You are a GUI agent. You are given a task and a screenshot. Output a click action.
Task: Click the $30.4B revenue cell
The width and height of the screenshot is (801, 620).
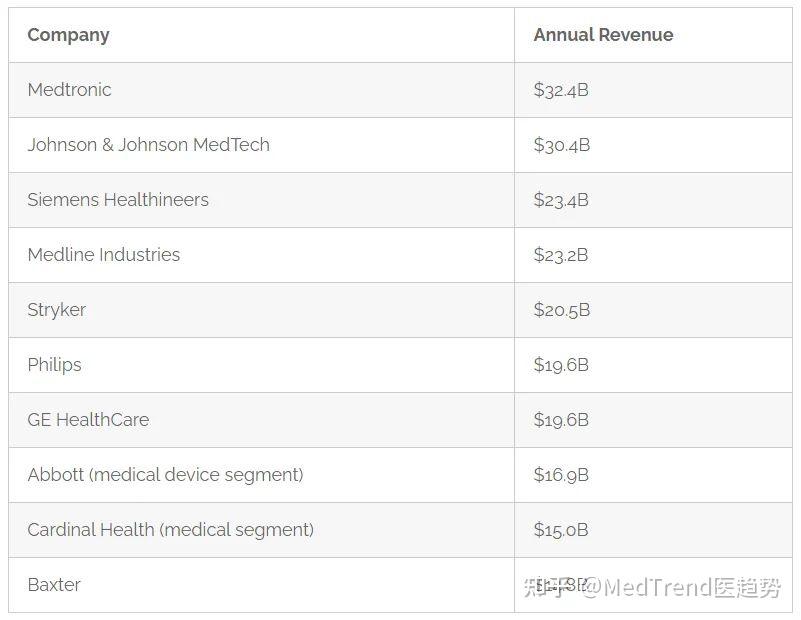(x=562, y=145)
